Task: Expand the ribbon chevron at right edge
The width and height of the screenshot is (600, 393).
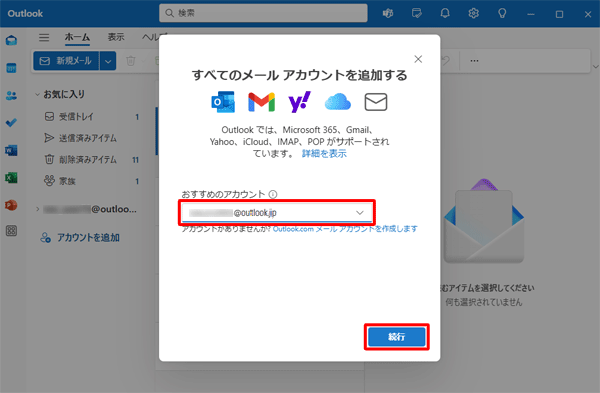Action: (596, 67)
